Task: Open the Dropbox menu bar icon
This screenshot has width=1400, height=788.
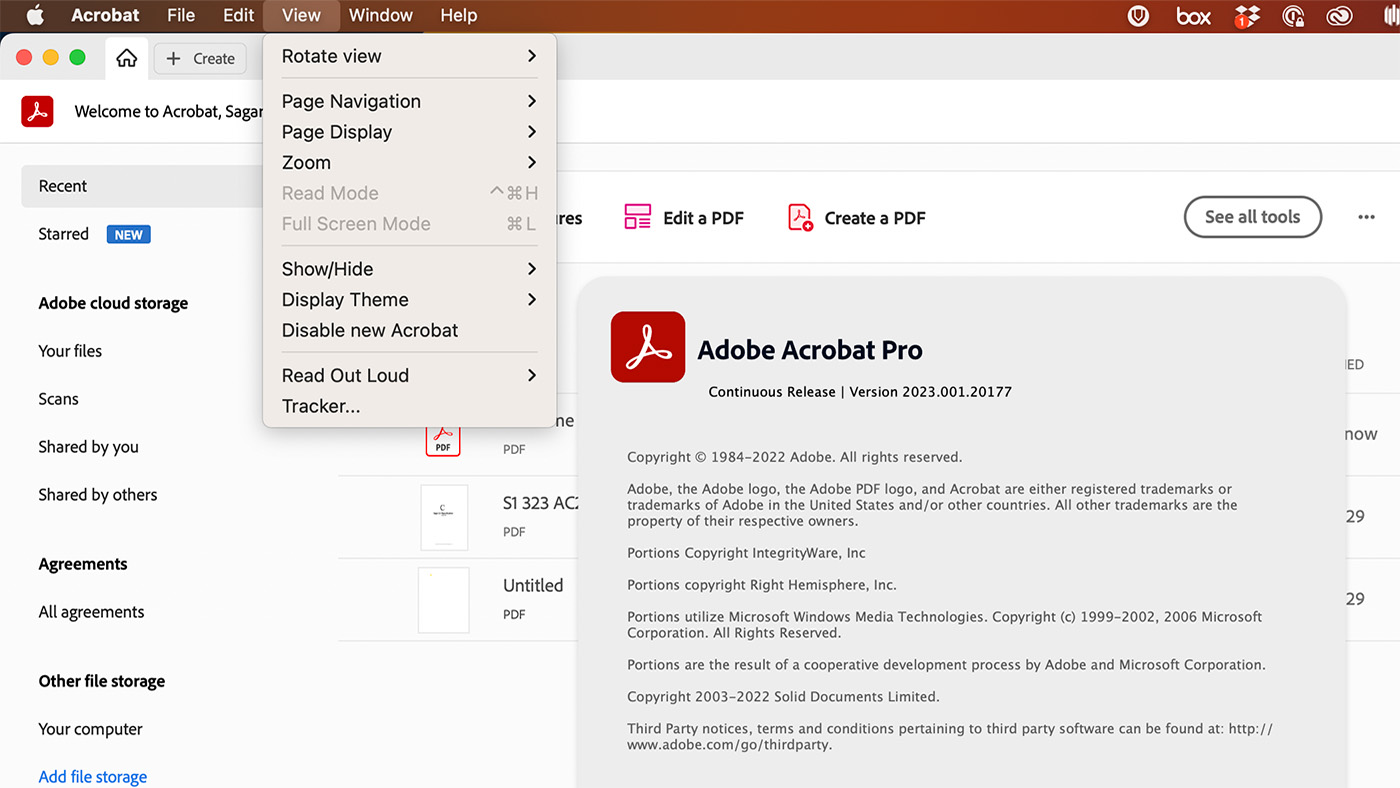Action: (x=1247, y=16)
